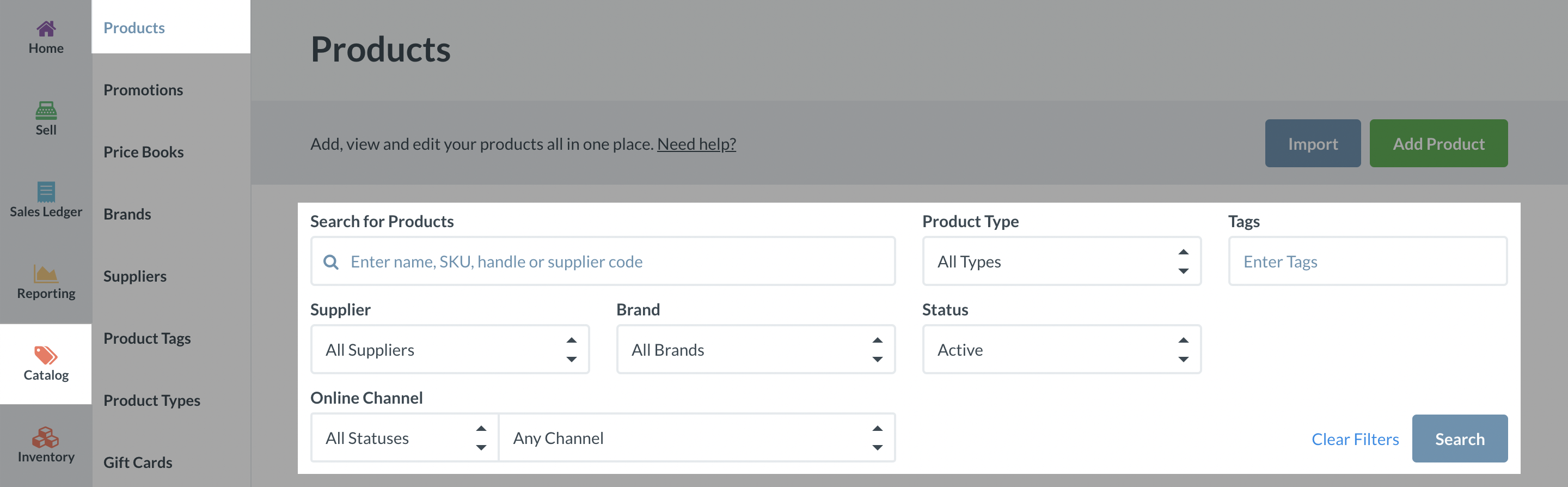Click the Clear Filters link
Screen dimensions: 1568x487
(x=1355, y=440)
